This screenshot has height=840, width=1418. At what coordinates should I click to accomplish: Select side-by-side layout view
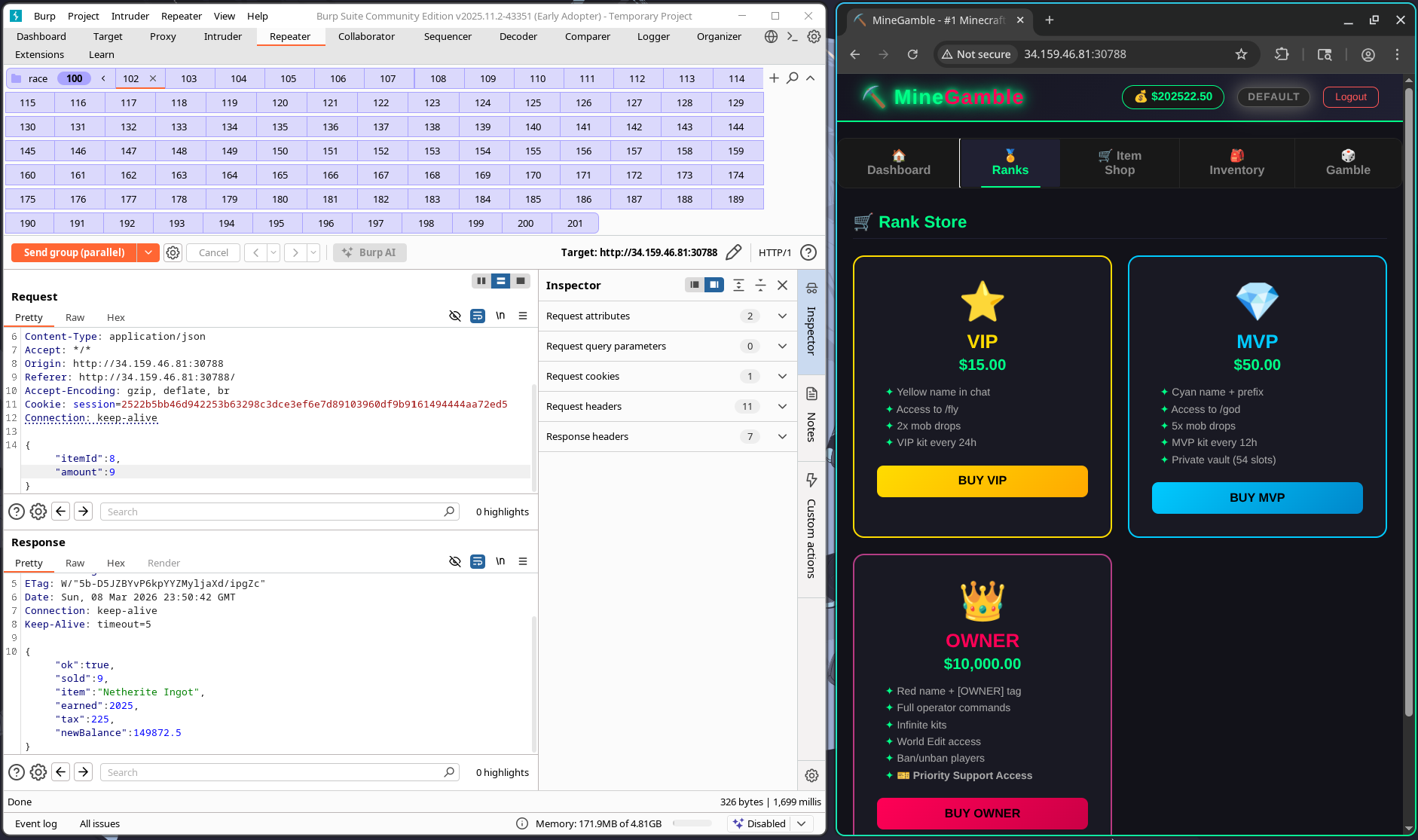[x=481, y=281]
